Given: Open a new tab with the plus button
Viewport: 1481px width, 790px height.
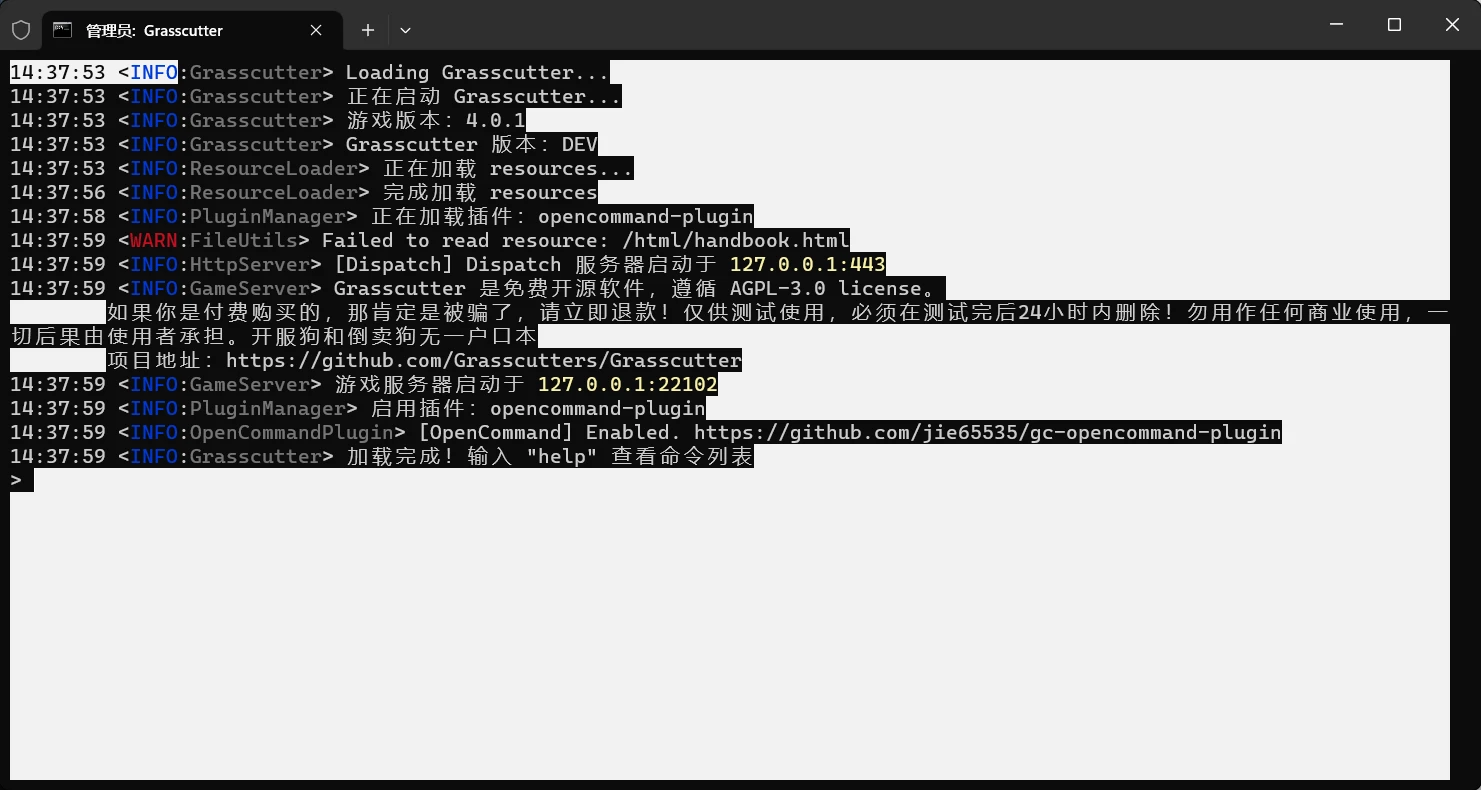Looking at the screenshot, I should [x=368, y=30].
